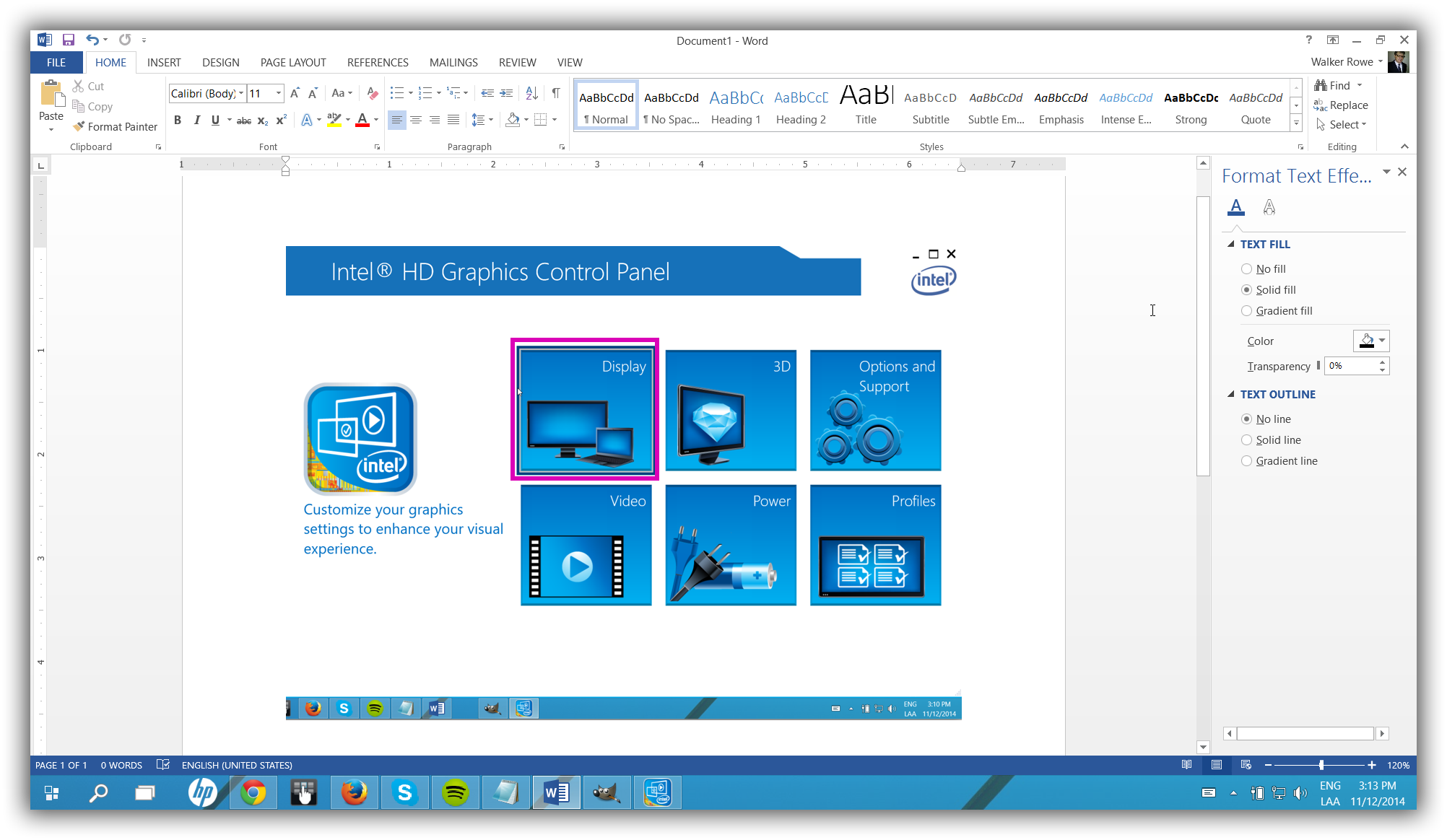Click the inserted Intel control panel image
This screenshot has height=840, width=1447.
623,483
